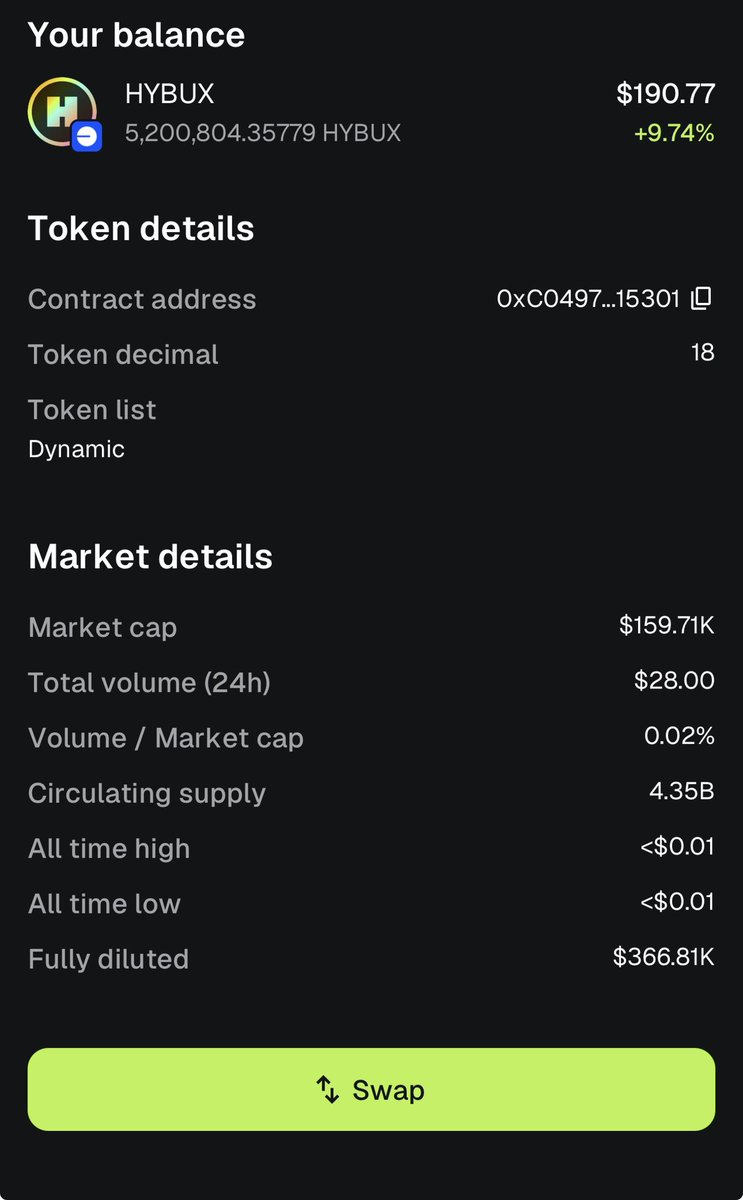Tap the HYBUX token logo
743x1200 pixels.
click(62, 111)
